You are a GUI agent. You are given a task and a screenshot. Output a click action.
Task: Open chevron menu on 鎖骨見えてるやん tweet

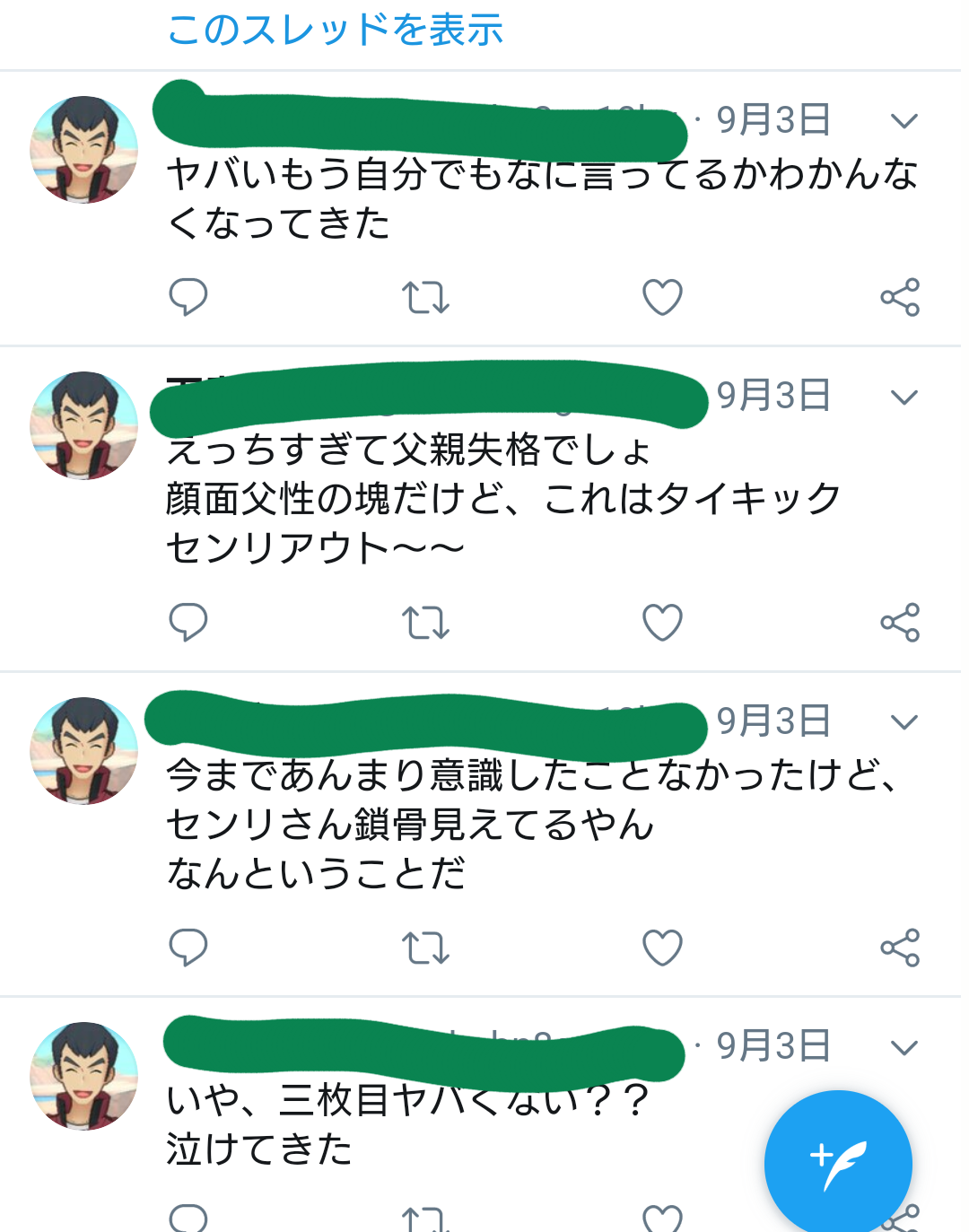[904, 722]
